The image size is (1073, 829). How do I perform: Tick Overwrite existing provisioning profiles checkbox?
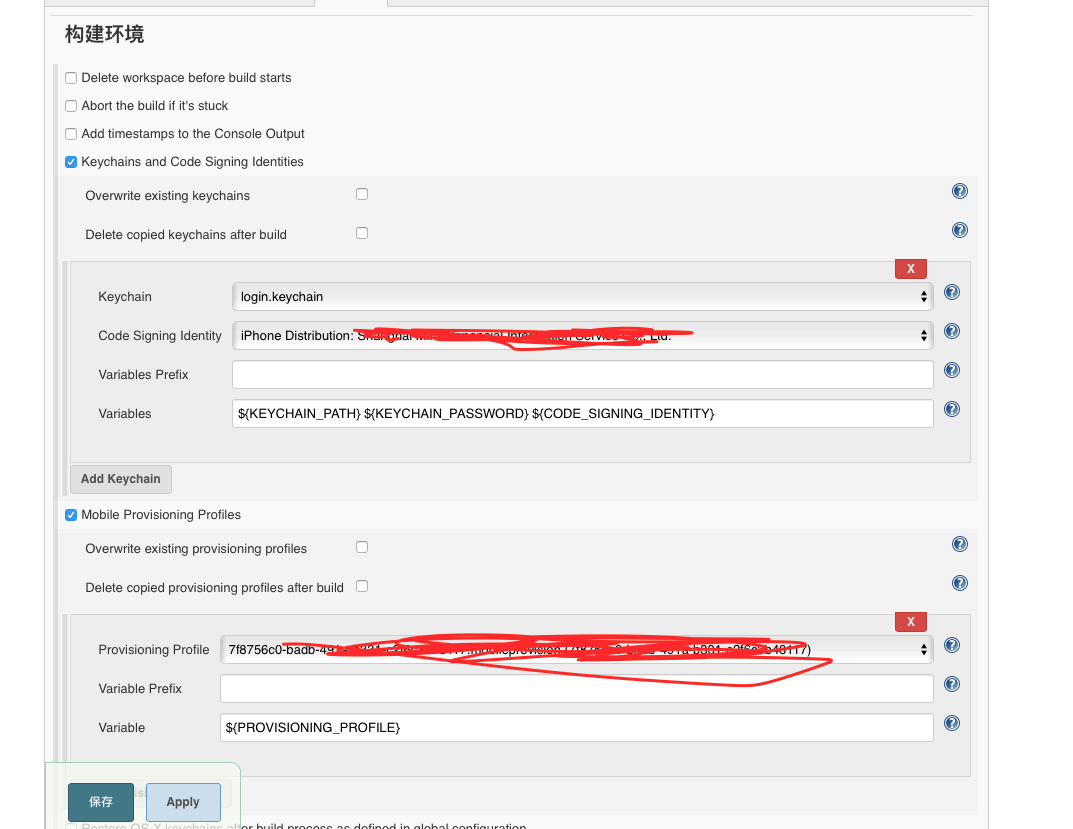point(362,547)
